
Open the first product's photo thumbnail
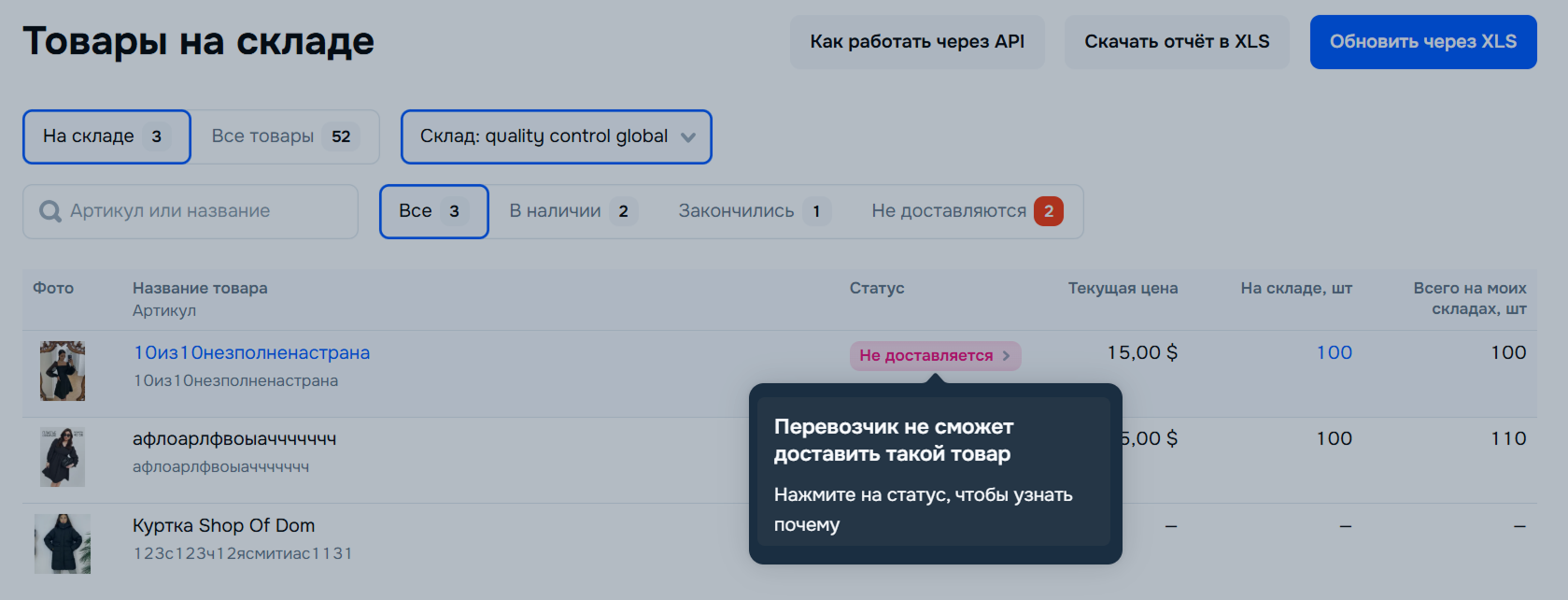(x=63, y=371)
